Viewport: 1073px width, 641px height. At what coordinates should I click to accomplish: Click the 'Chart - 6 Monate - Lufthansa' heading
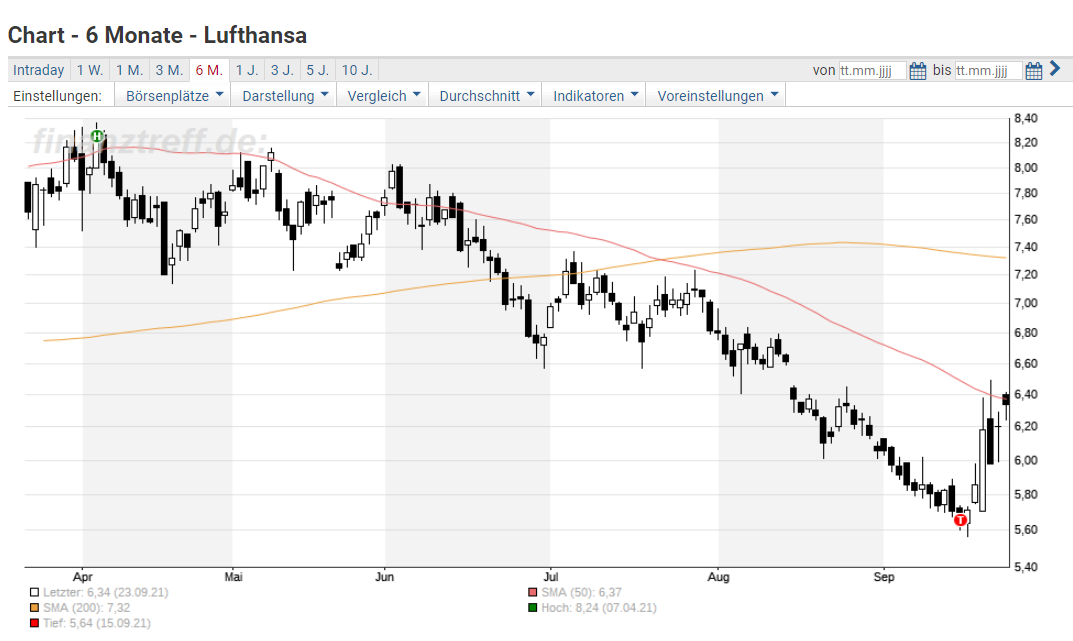157,35
